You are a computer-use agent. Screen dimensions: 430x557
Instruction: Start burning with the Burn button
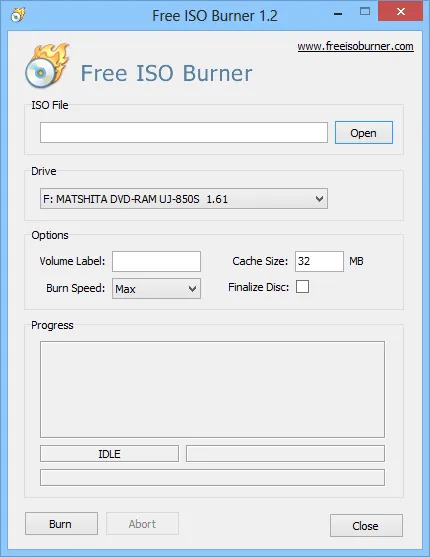point(61,524)
